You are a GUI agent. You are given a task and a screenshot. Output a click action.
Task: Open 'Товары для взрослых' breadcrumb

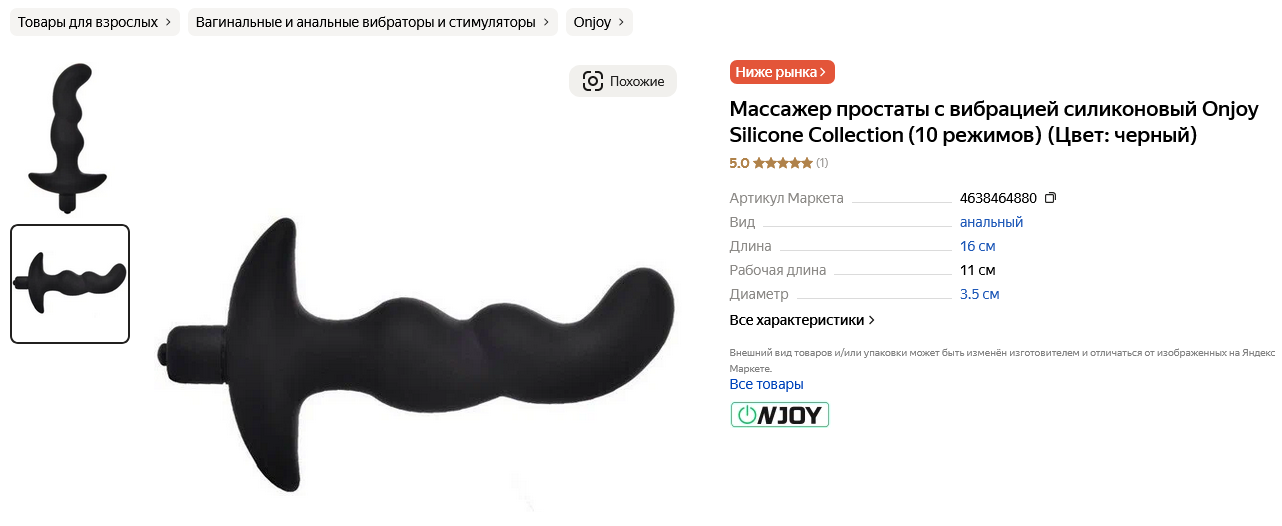pyautogui.click(x=95, y=22)
